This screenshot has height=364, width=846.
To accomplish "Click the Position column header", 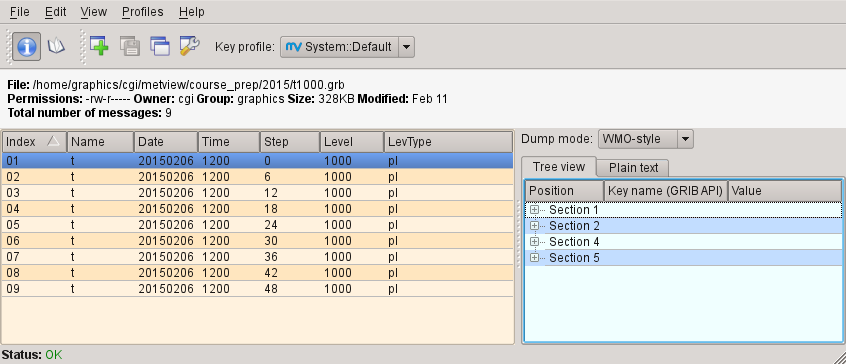I will click(564, 191).
